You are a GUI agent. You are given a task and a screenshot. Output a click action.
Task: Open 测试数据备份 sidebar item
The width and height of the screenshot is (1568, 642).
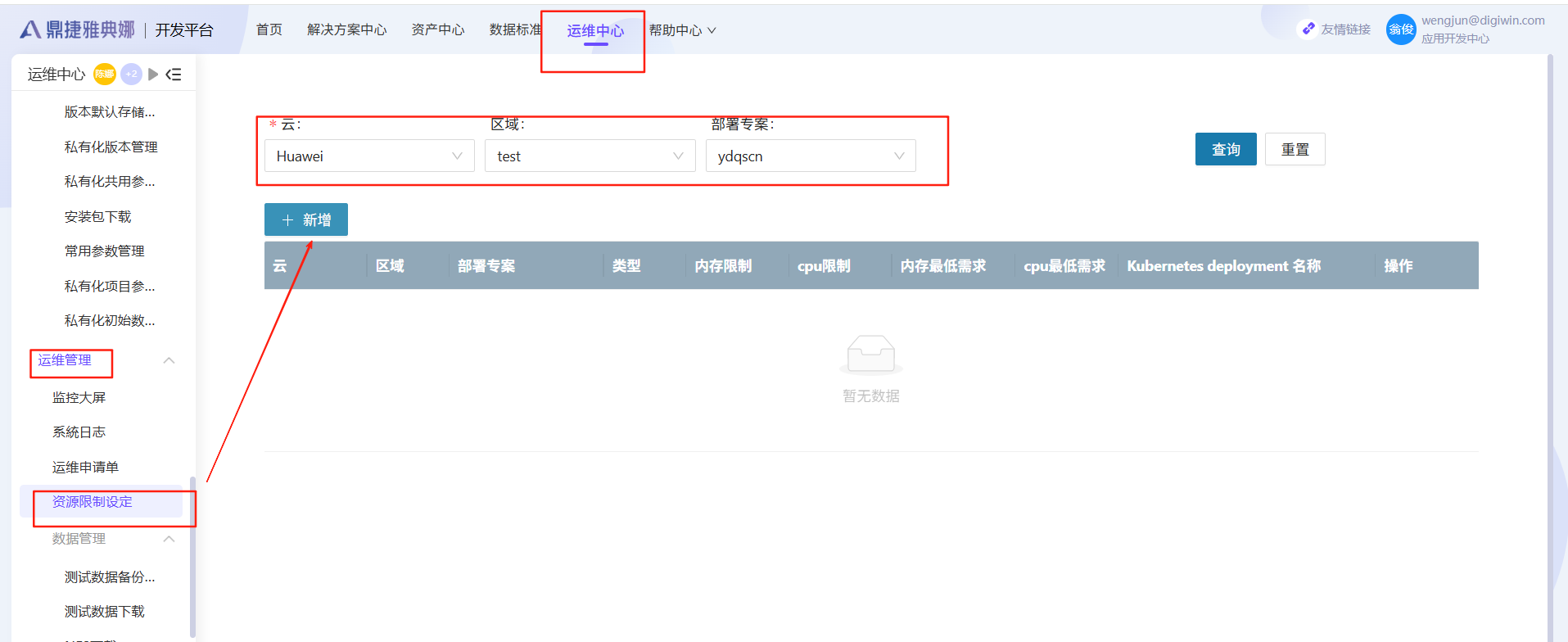pos(110,576)
